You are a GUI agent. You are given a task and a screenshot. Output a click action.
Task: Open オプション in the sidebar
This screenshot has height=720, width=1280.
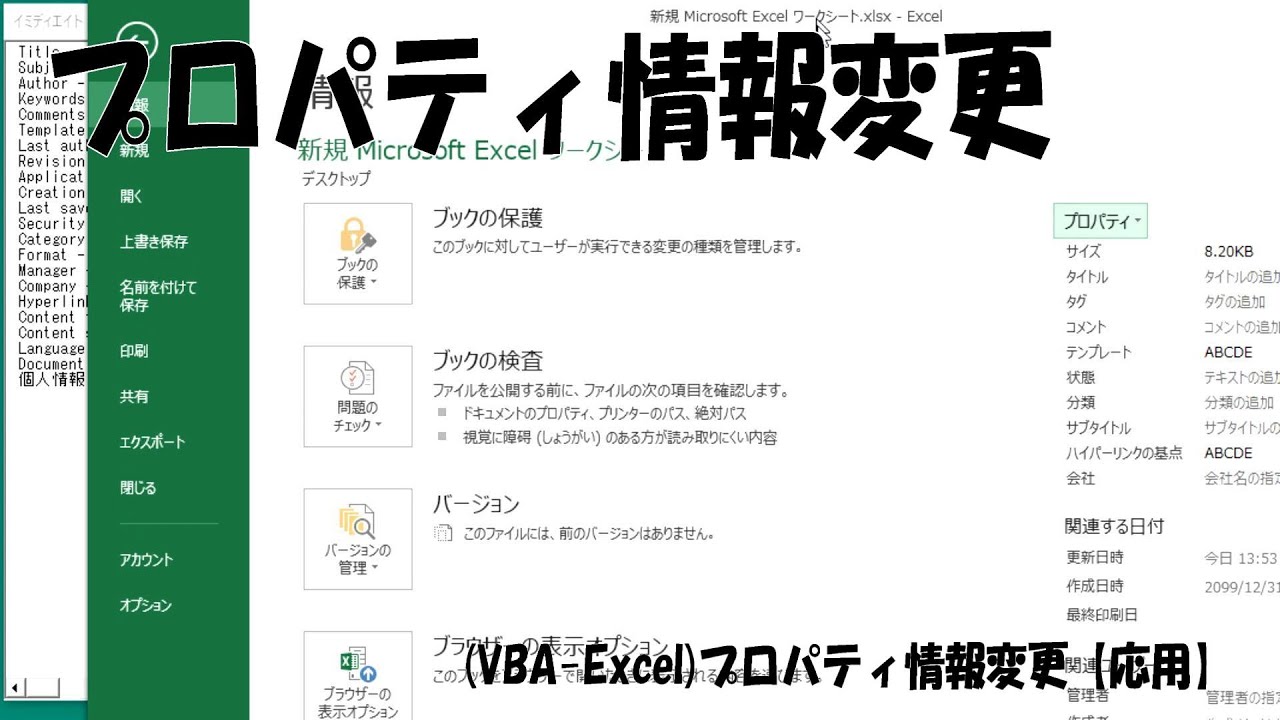click(146, 606)
